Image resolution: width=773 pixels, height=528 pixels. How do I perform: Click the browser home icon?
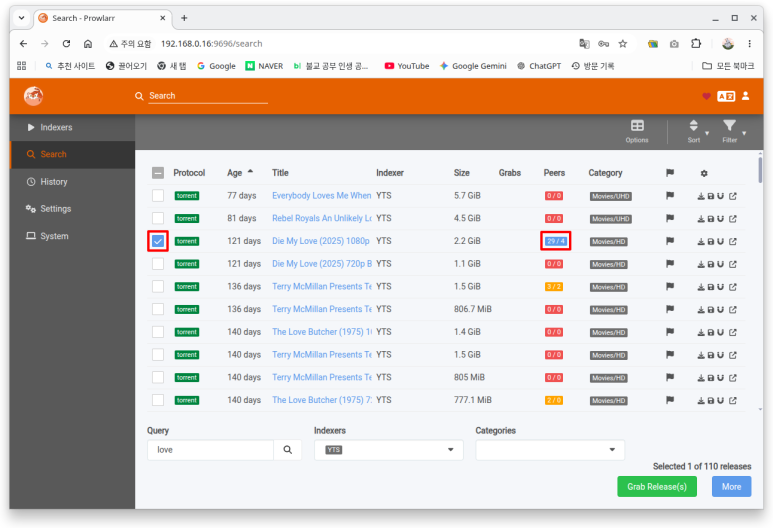[88, 44]
